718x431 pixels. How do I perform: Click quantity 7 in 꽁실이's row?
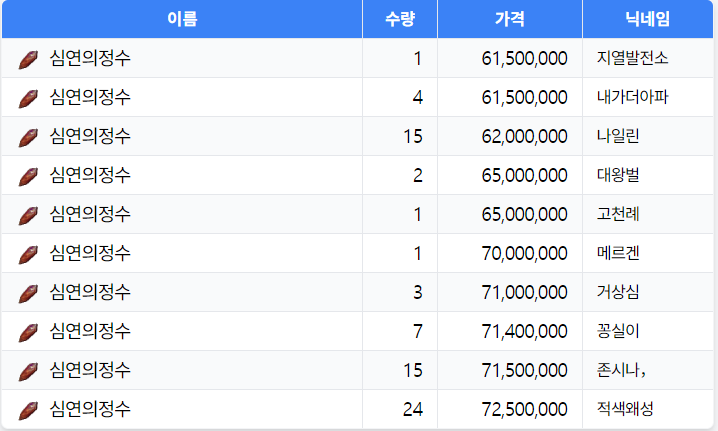coord(418,331)
